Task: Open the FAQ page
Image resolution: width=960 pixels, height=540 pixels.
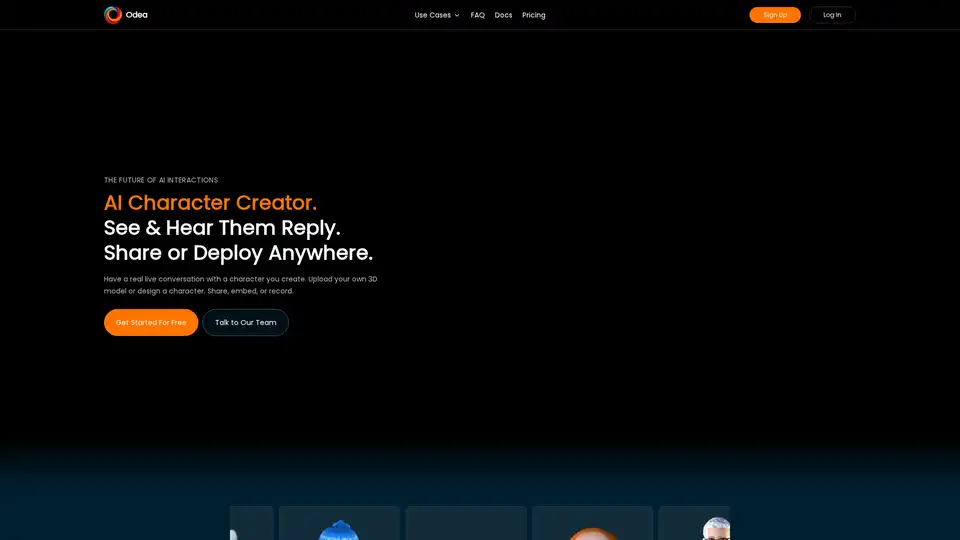Action: click(478, 15)
